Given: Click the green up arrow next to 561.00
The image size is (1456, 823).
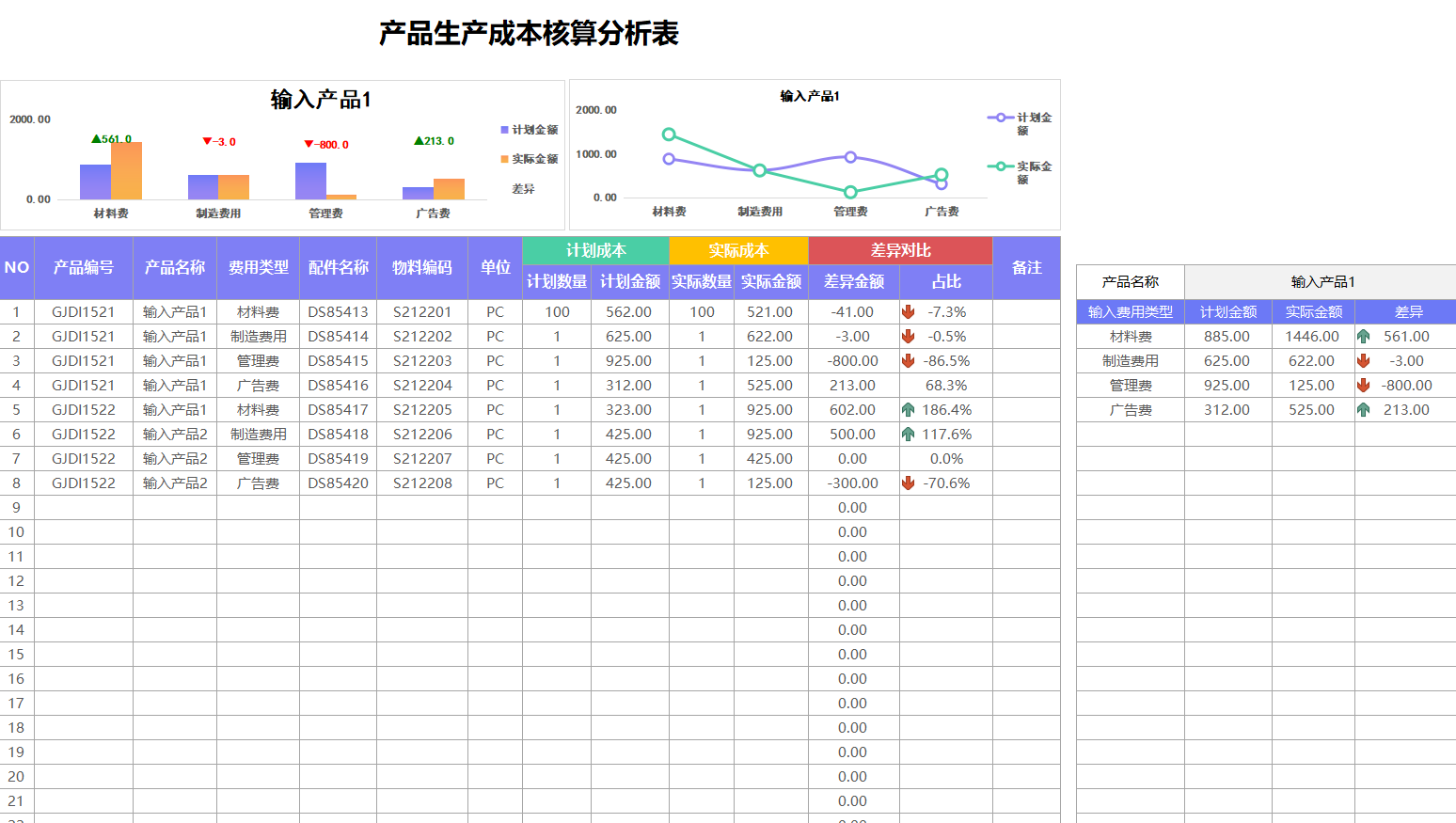Looking at the screenshot, I should click(1362, 336).
